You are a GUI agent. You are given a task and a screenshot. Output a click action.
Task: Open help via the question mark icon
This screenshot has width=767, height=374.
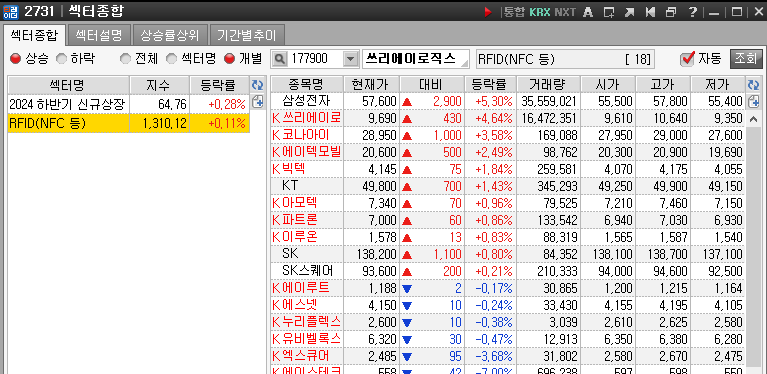(x=693, y=12)
